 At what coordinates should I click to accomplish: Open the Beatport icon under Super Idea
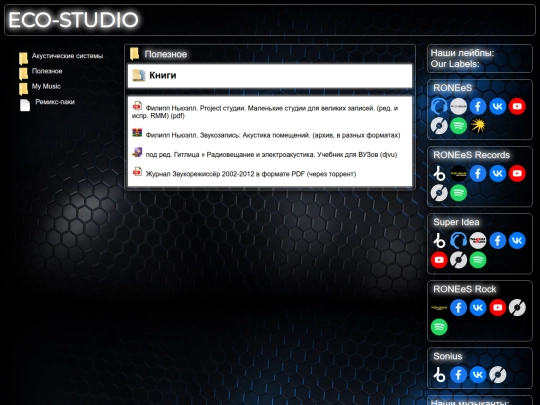pyautogui.click(x=439, y=240)
